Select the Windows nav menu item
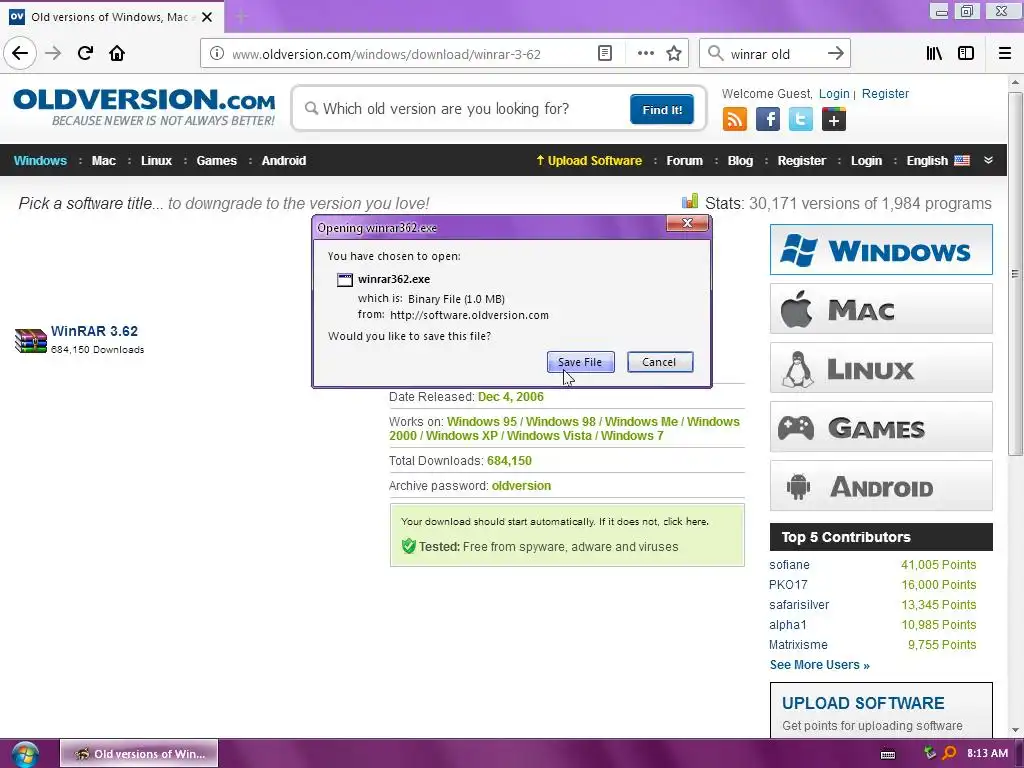 [x=40, y=161]
